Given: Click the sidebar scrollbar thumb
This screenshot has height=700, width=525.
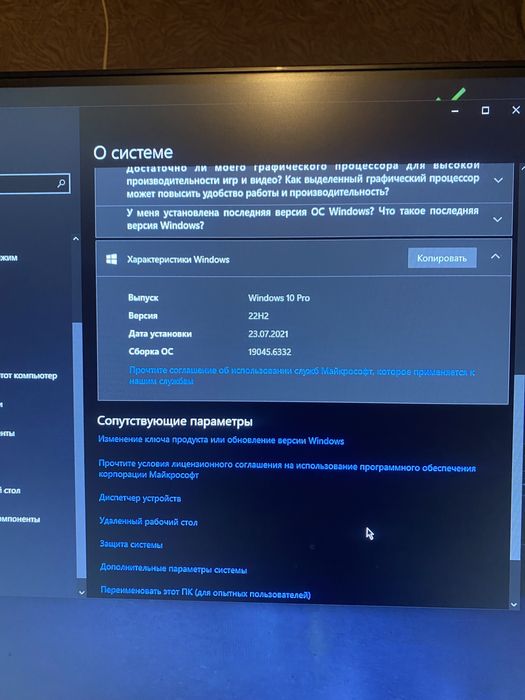Looking at the screenshot, I should pos(78,450).
